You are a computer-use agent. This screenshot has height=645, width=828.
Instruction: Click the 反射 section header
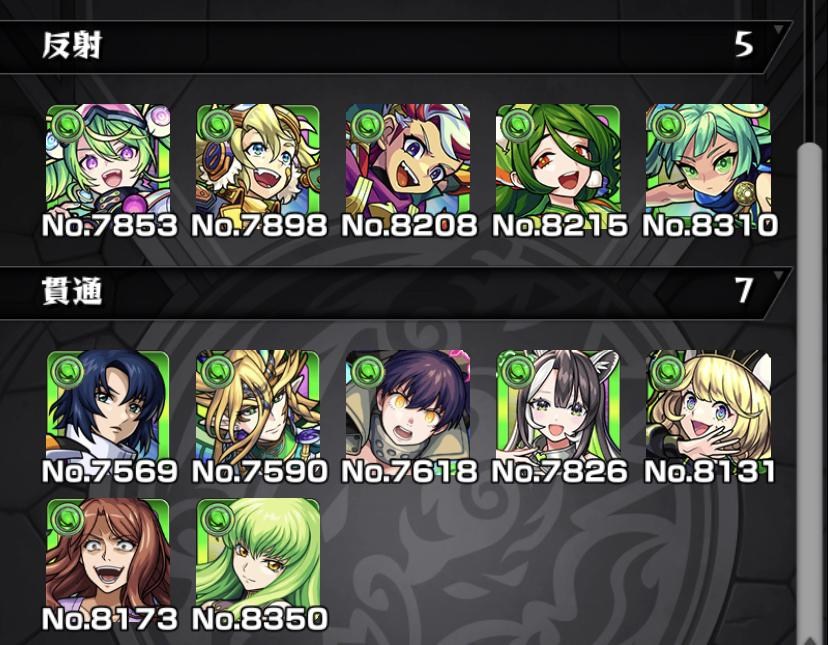click(393, 46)
